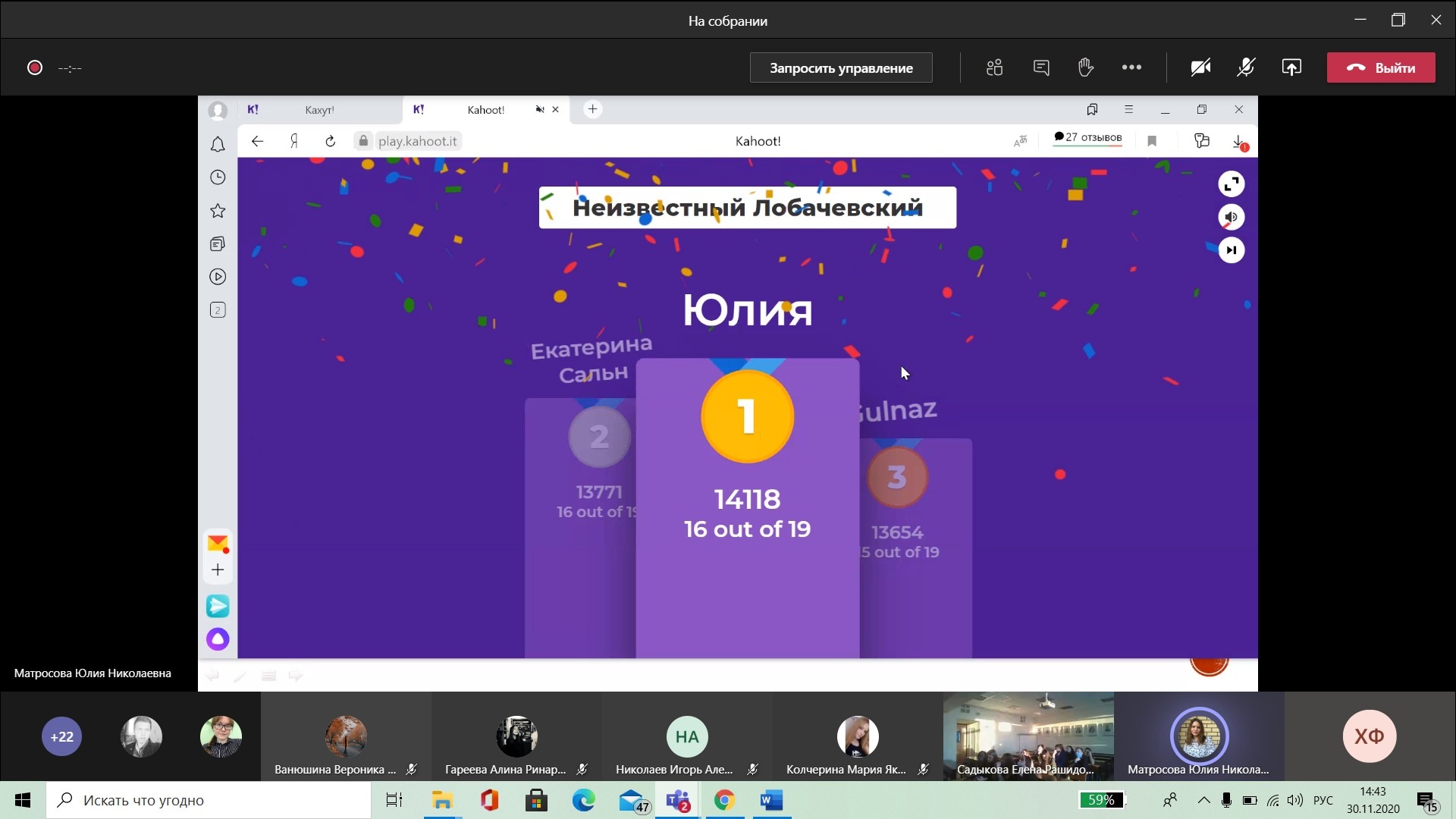The width and height of the screenshot is (1456, 819).
Task: Mute Kahoot music via speaker control
Action: click(x=1231, y=217)
